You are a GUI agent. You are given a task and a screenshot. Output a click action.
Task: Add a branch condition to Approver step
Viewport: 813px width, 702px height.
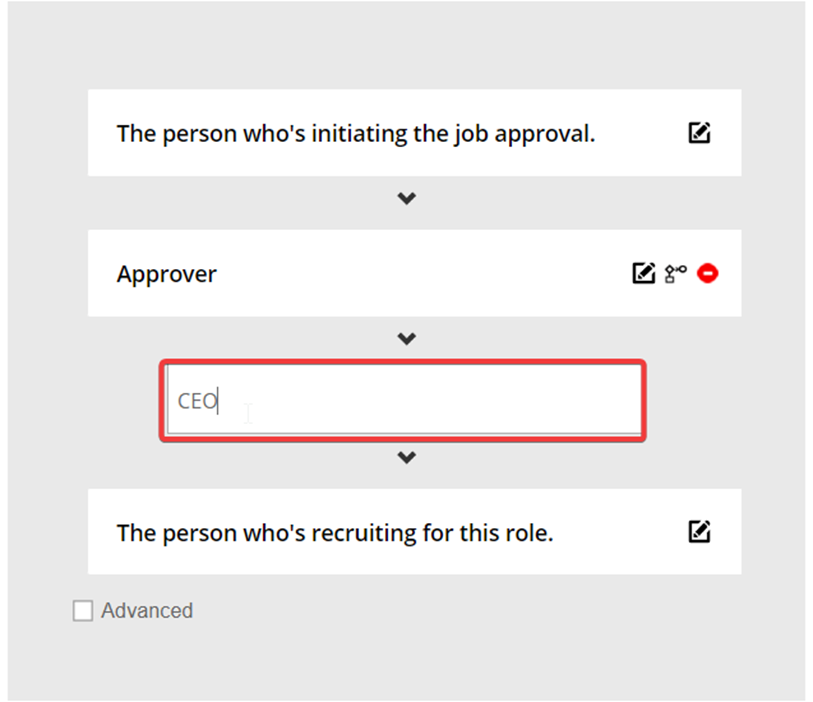click(x=676, y=274)
